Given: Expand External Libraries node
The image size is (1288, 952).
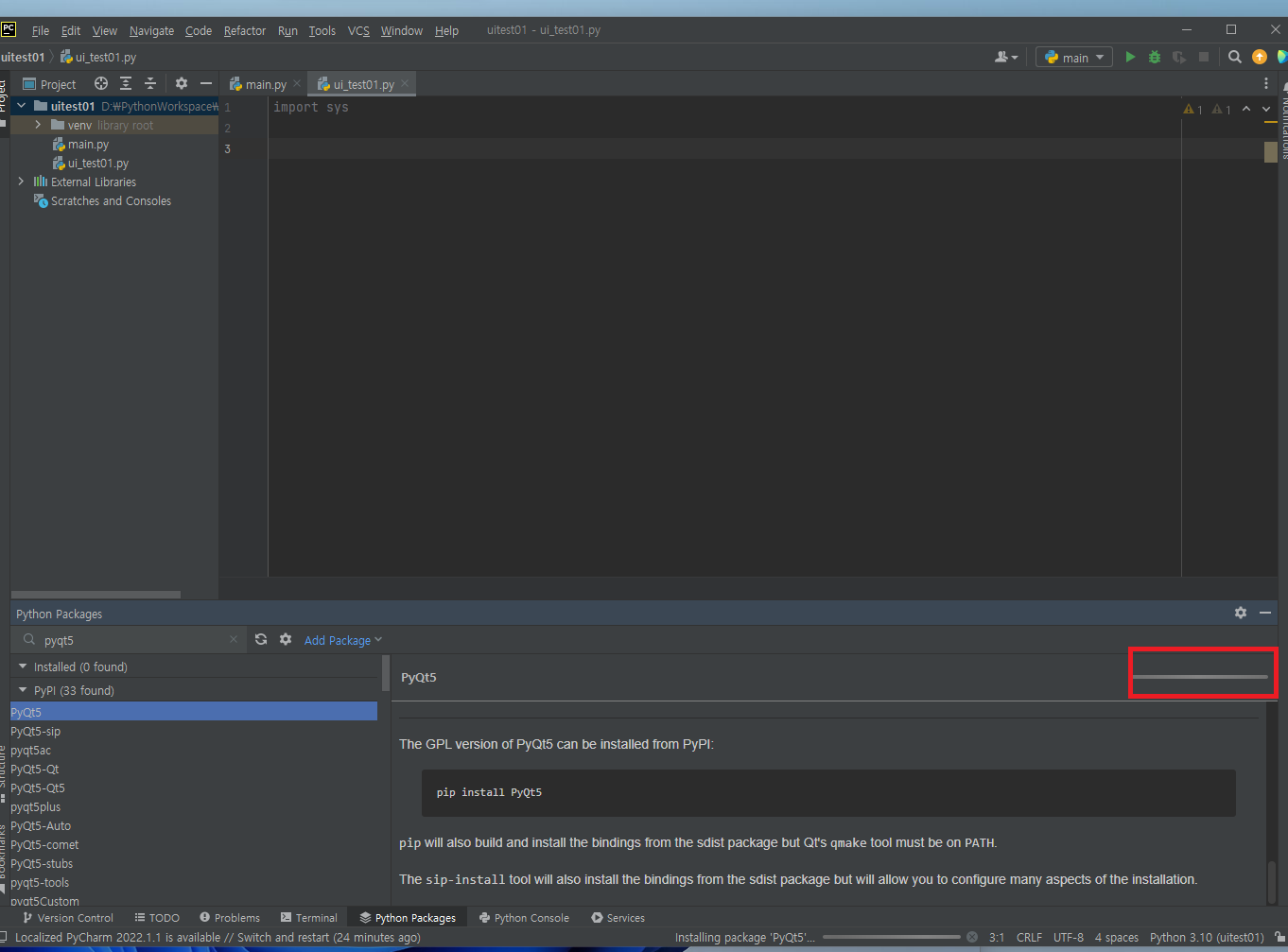Looking at the screenshot, I should click(x=21, y=182).
